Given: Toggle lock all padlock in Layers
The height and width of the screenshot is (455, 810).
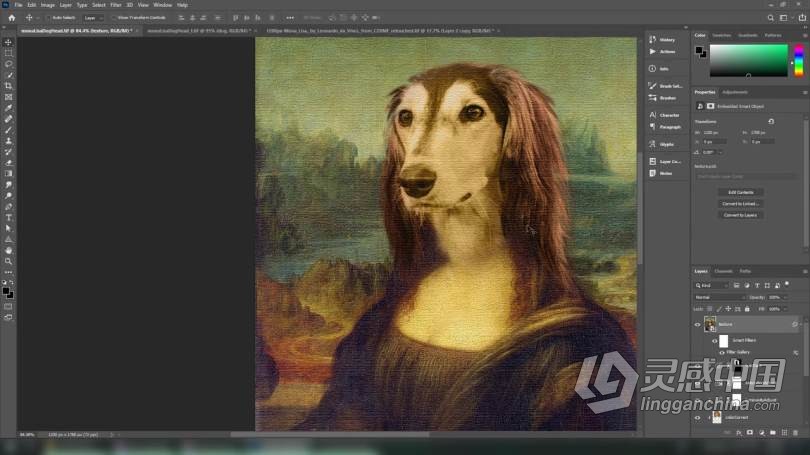Looking at the screenshot, I should (747, 309).
